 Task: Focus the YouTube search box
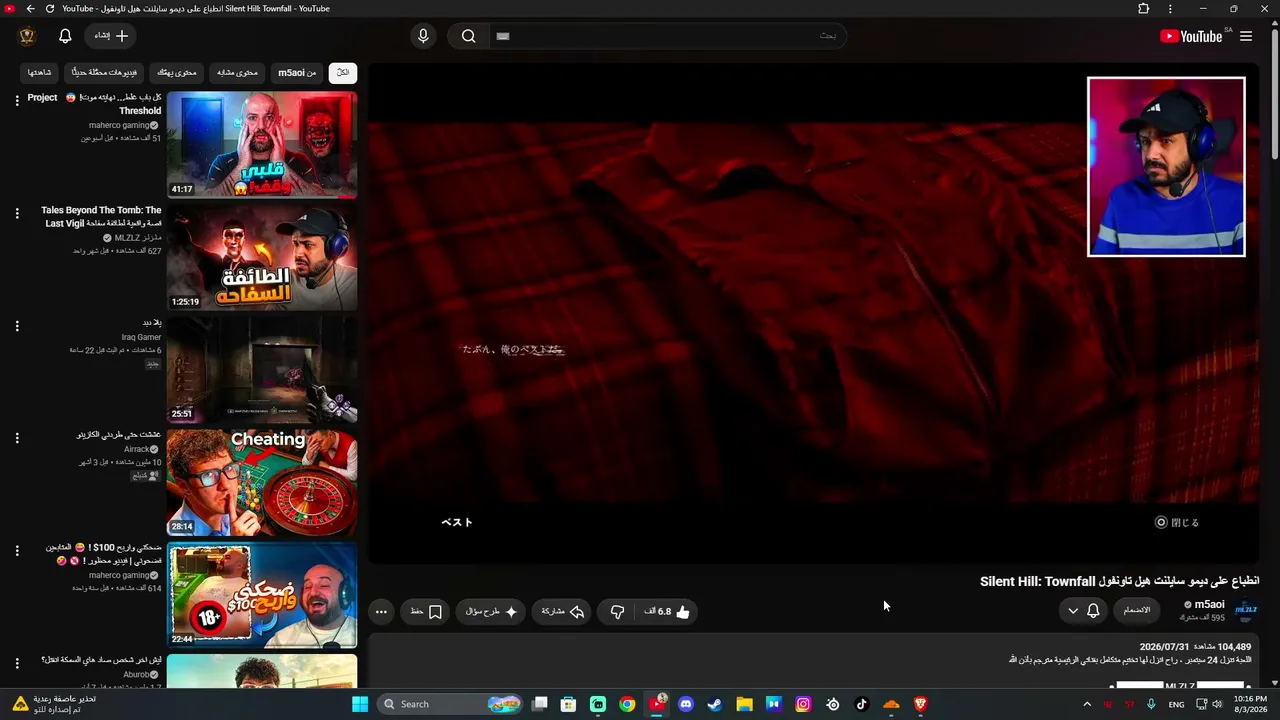coord(668,36)
